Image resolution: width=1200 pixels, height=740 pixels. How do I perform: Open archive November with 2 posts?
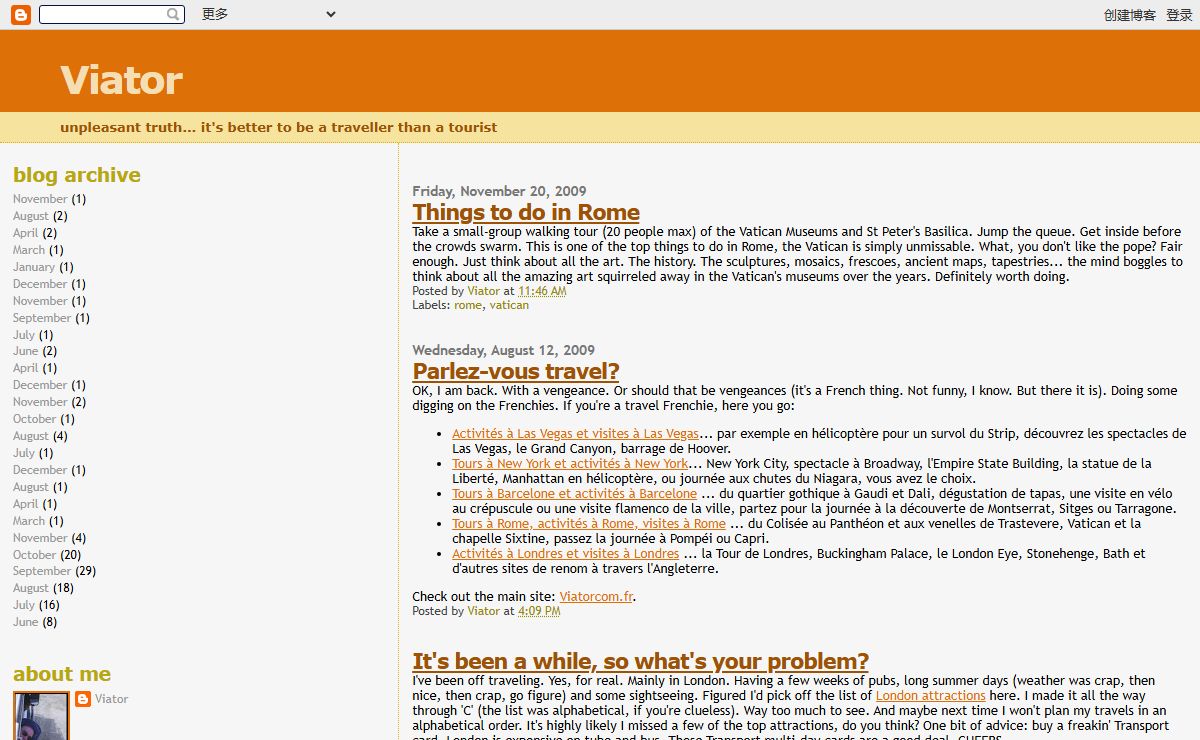40,402
